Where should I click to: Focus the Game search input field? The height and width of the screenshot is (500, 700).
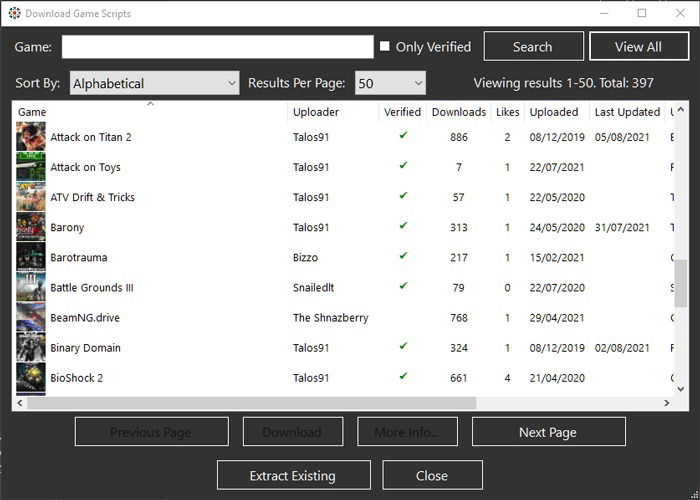[217, 47]
